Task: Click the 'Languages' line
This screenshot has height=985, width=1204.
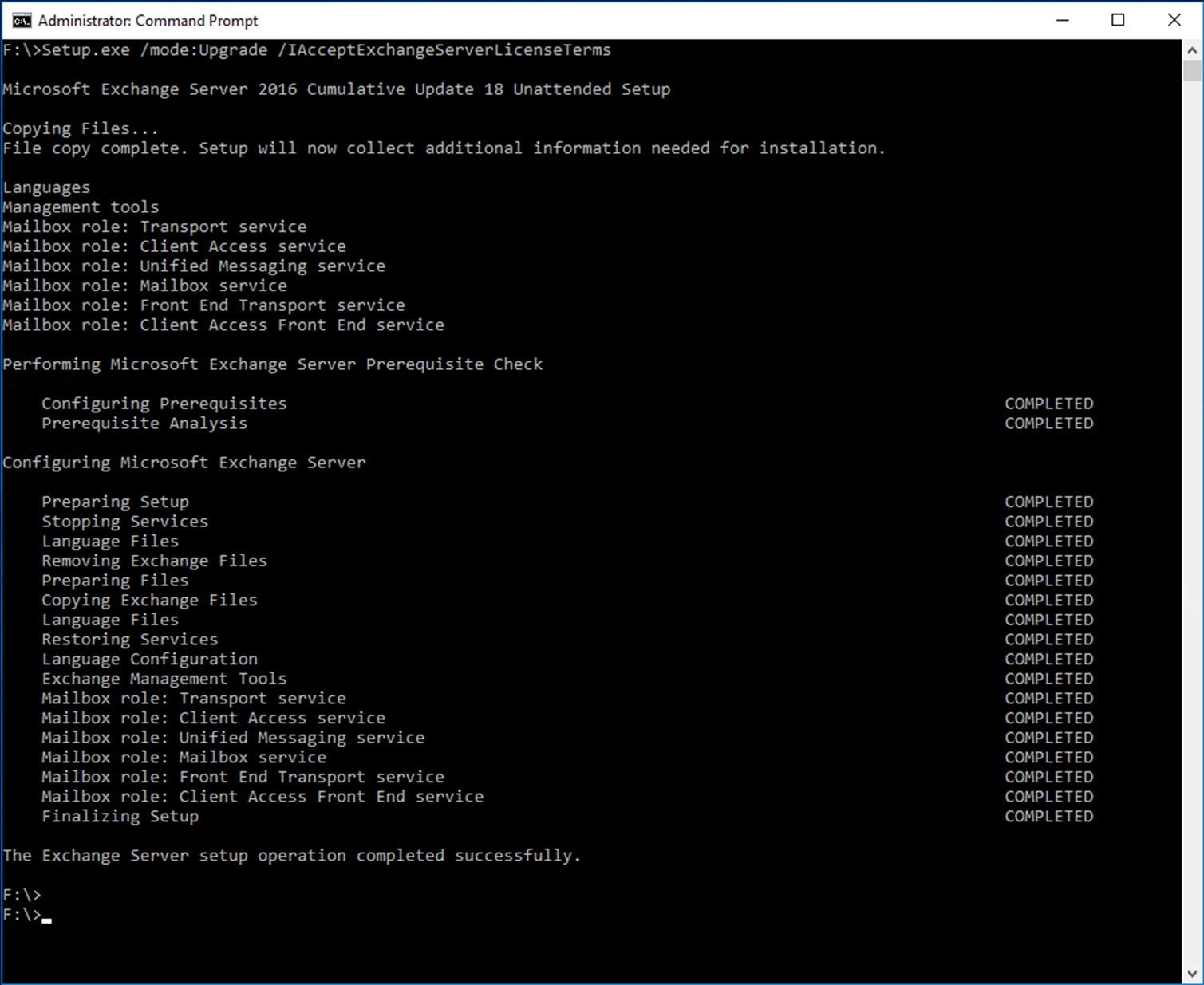Action: (x=46, y=187)
